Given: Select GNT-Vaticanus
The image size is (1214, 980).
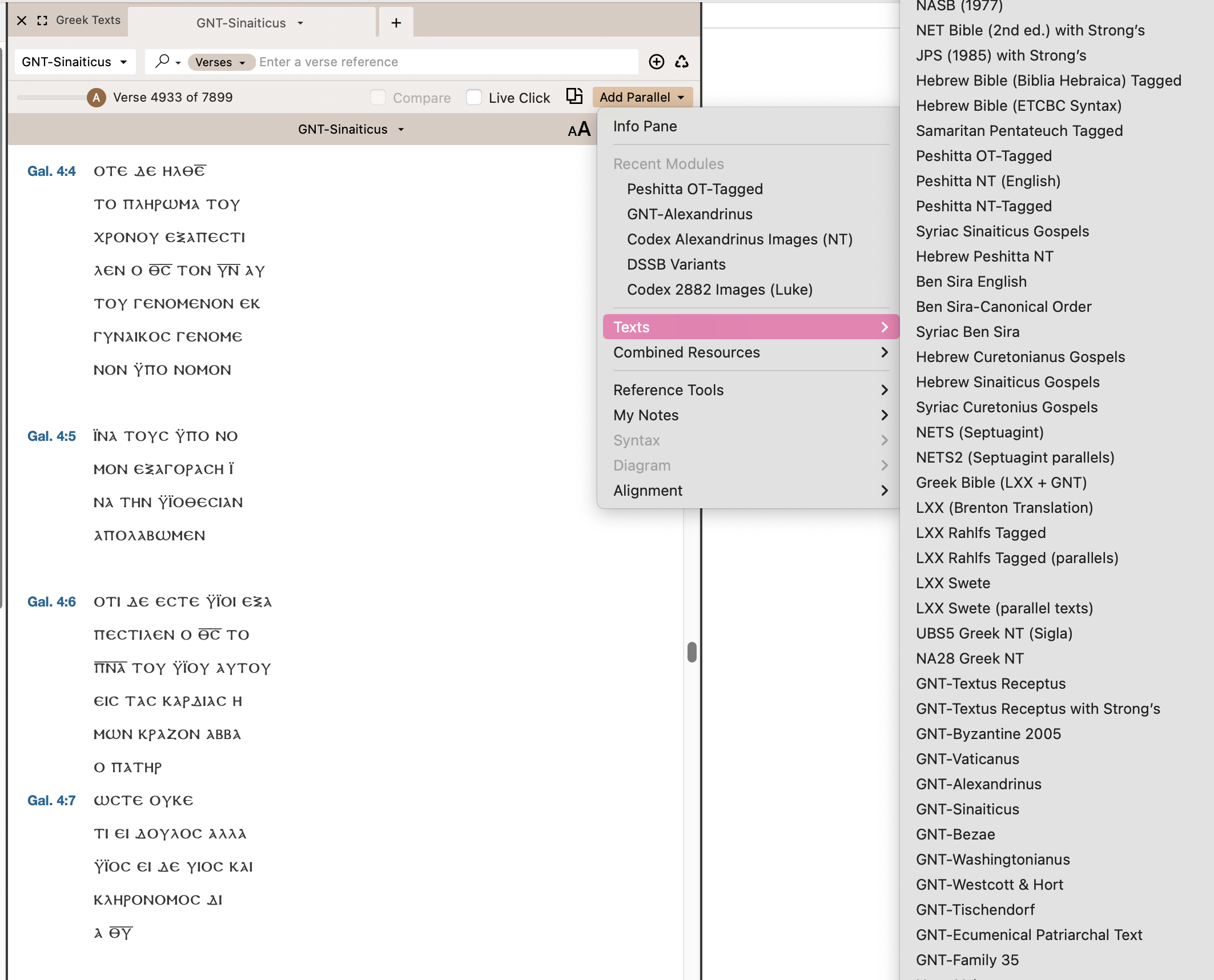Looking at the screenshot, I should pyautogui.click(x=967, y=759).
